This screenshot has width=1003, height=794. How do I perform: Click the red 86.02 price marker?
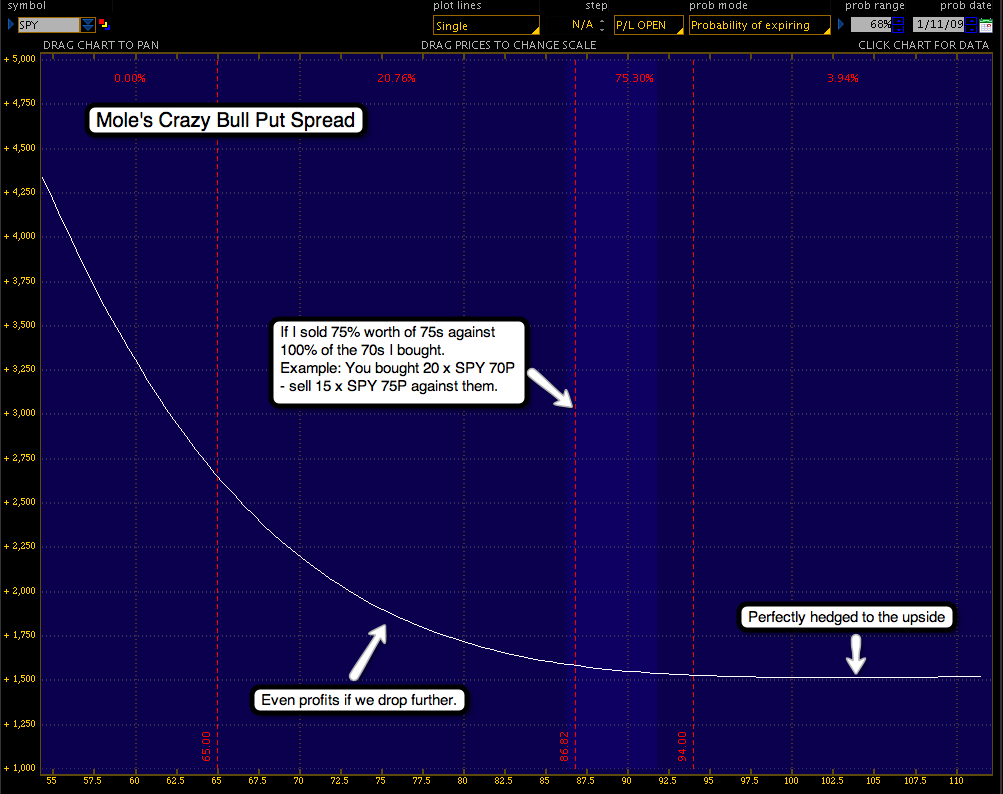(x=564, y=747)
